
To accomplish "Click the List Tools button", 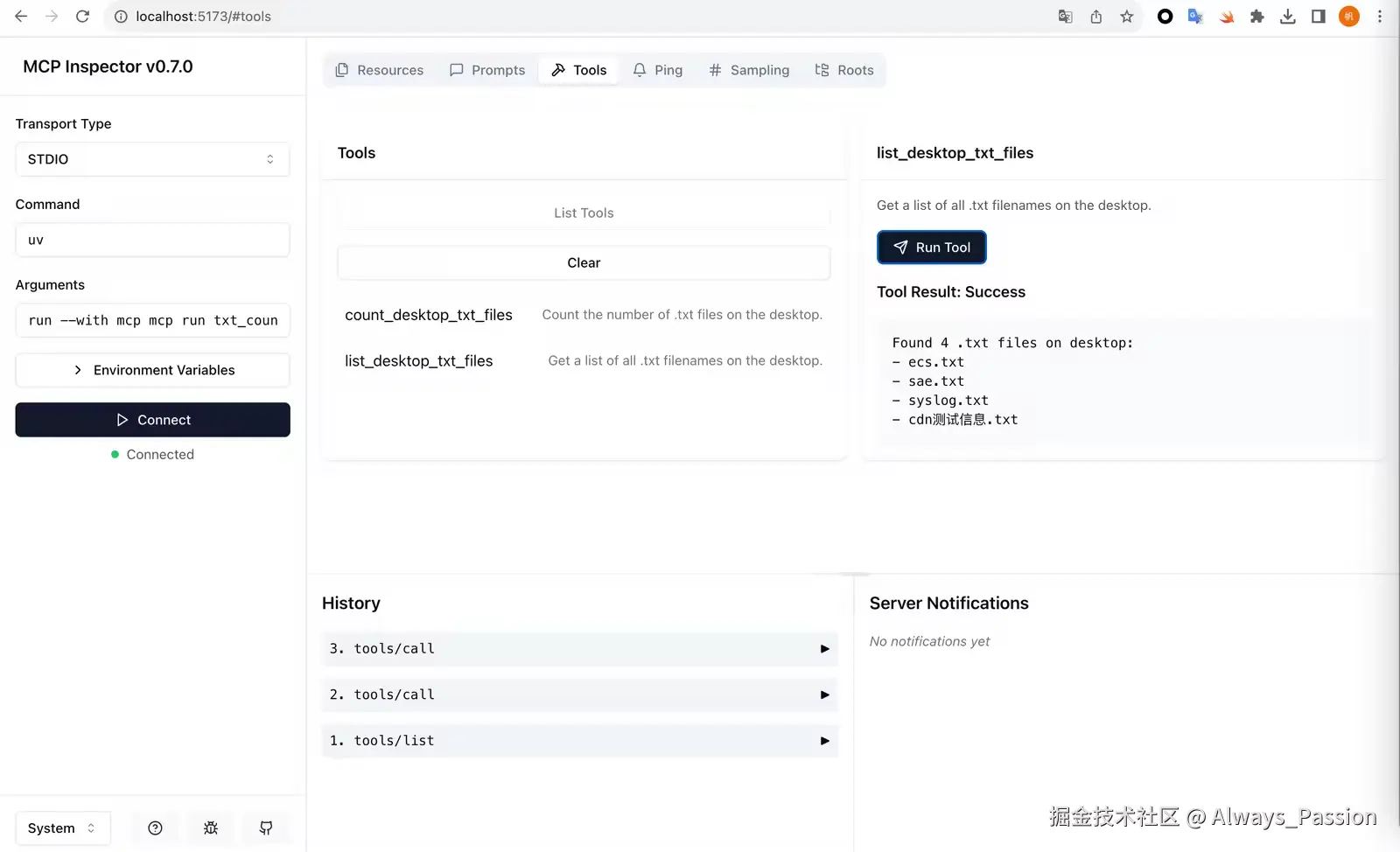I will click(584, 213).
